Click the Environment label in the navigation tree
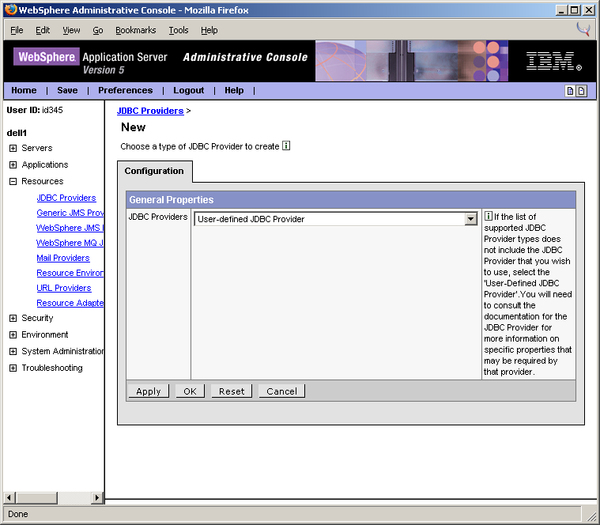This screenshot has height=525, width=600. pyautogui.click(x=45, y=335)
